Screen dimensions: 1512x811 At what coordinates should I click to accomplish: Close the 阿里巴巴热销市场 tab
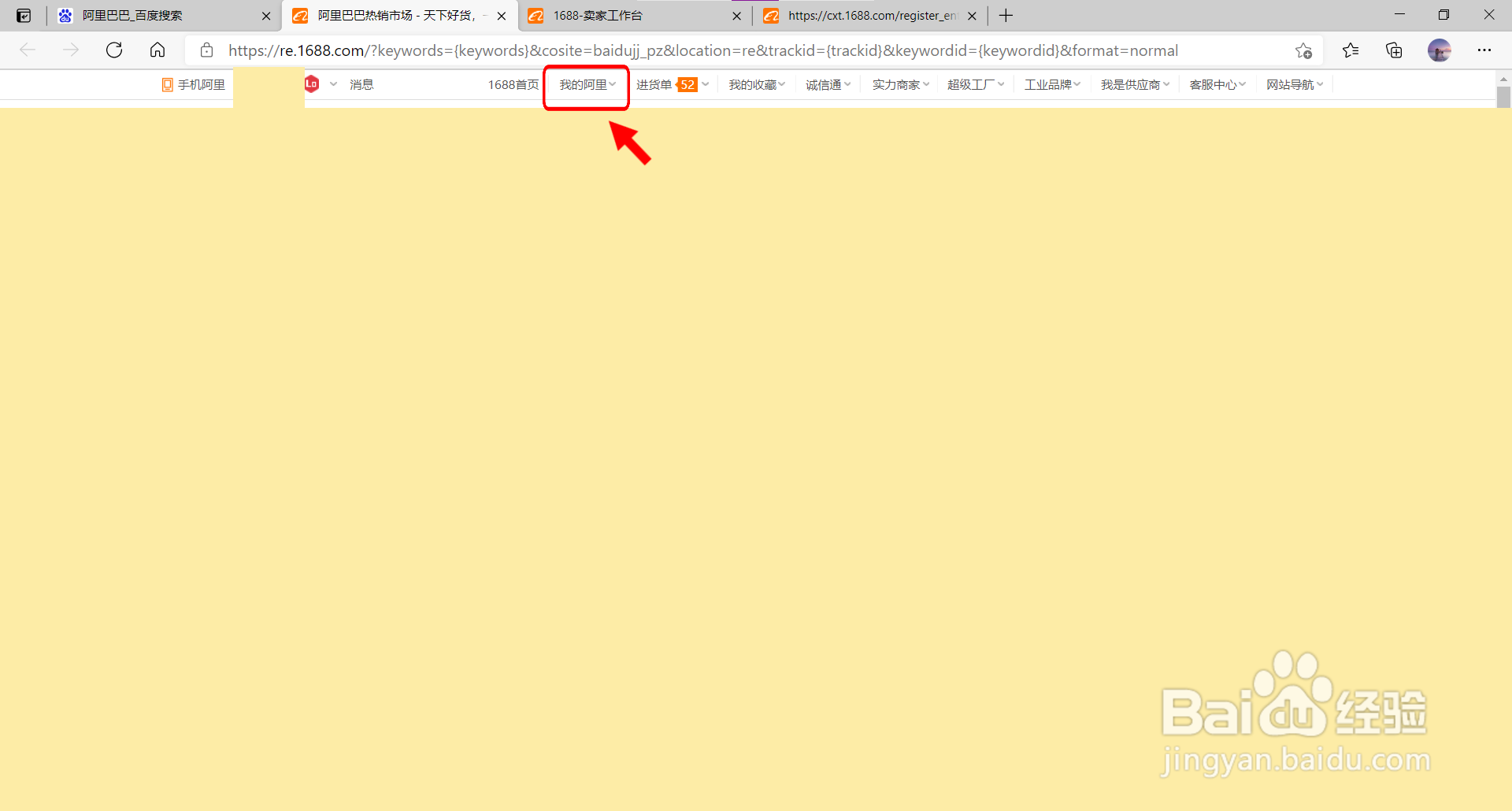pos(502,16)
